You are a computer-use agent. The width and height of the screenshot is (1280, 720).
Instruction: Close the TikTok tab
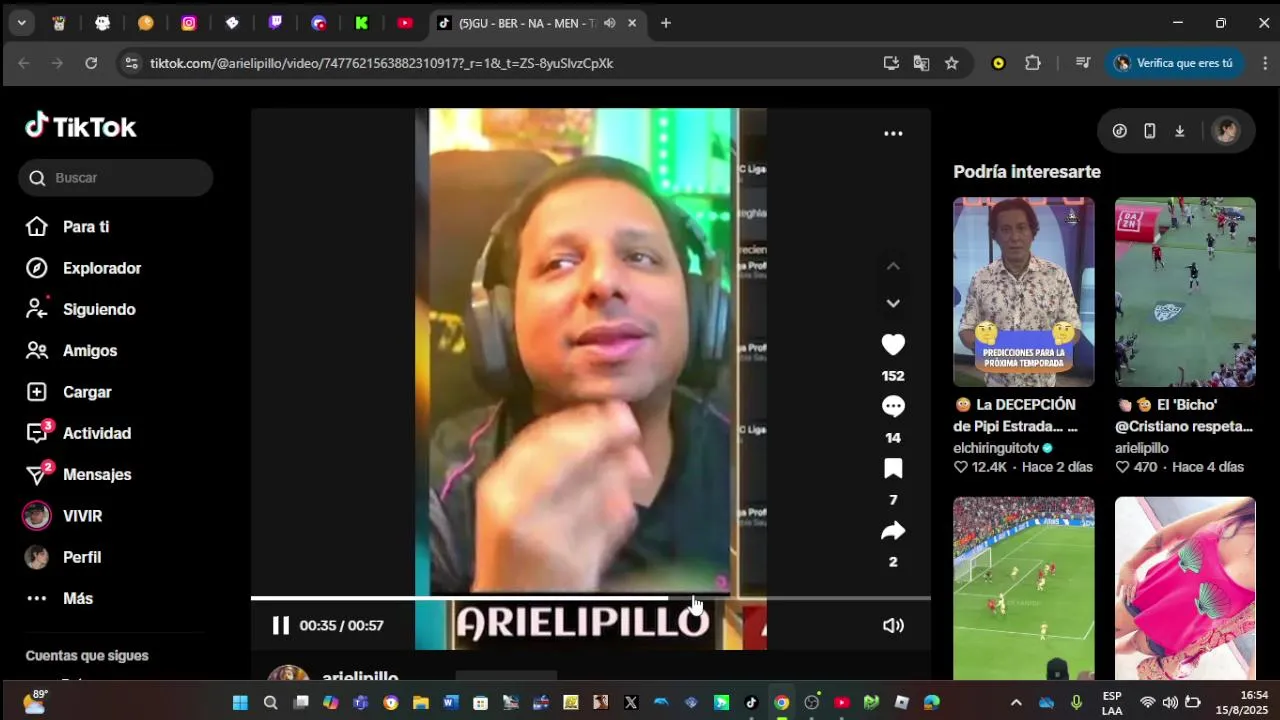632,23
